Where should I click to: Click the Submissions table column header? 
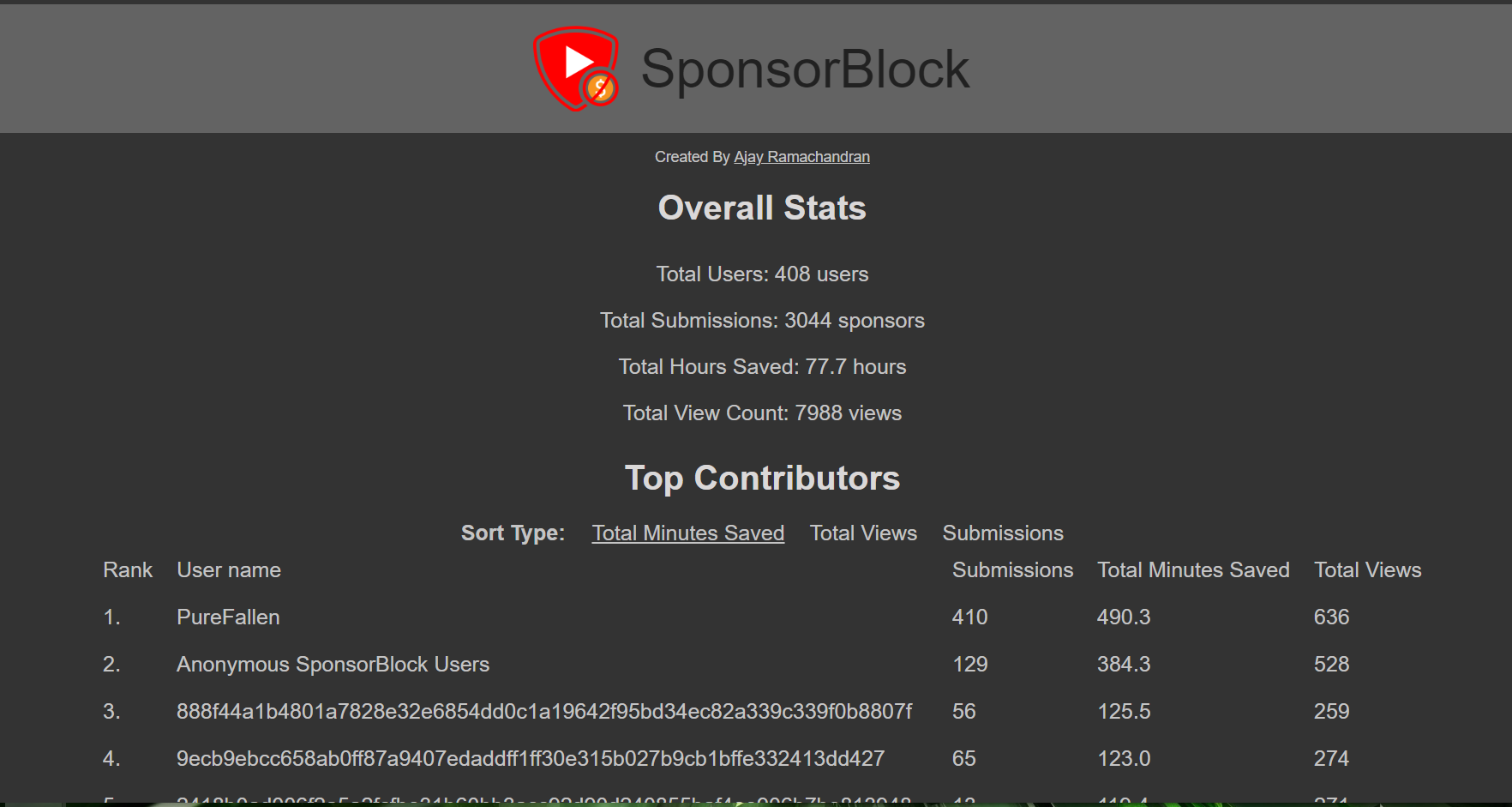click(1012, 569)
